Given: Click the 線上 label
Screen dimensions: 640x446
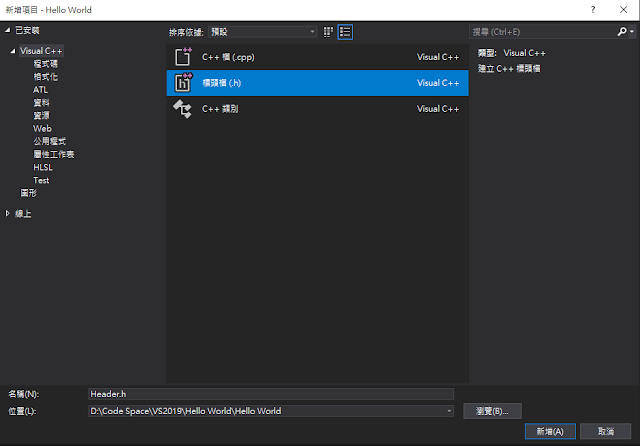Looking at the screenshot, I should click(x=23, y=213).
